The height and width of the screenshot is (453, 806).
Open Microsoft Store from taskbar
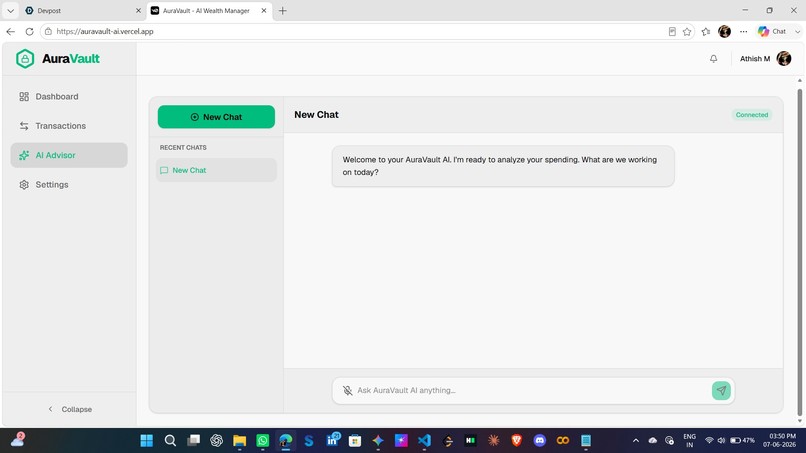(x=355, y=441)
